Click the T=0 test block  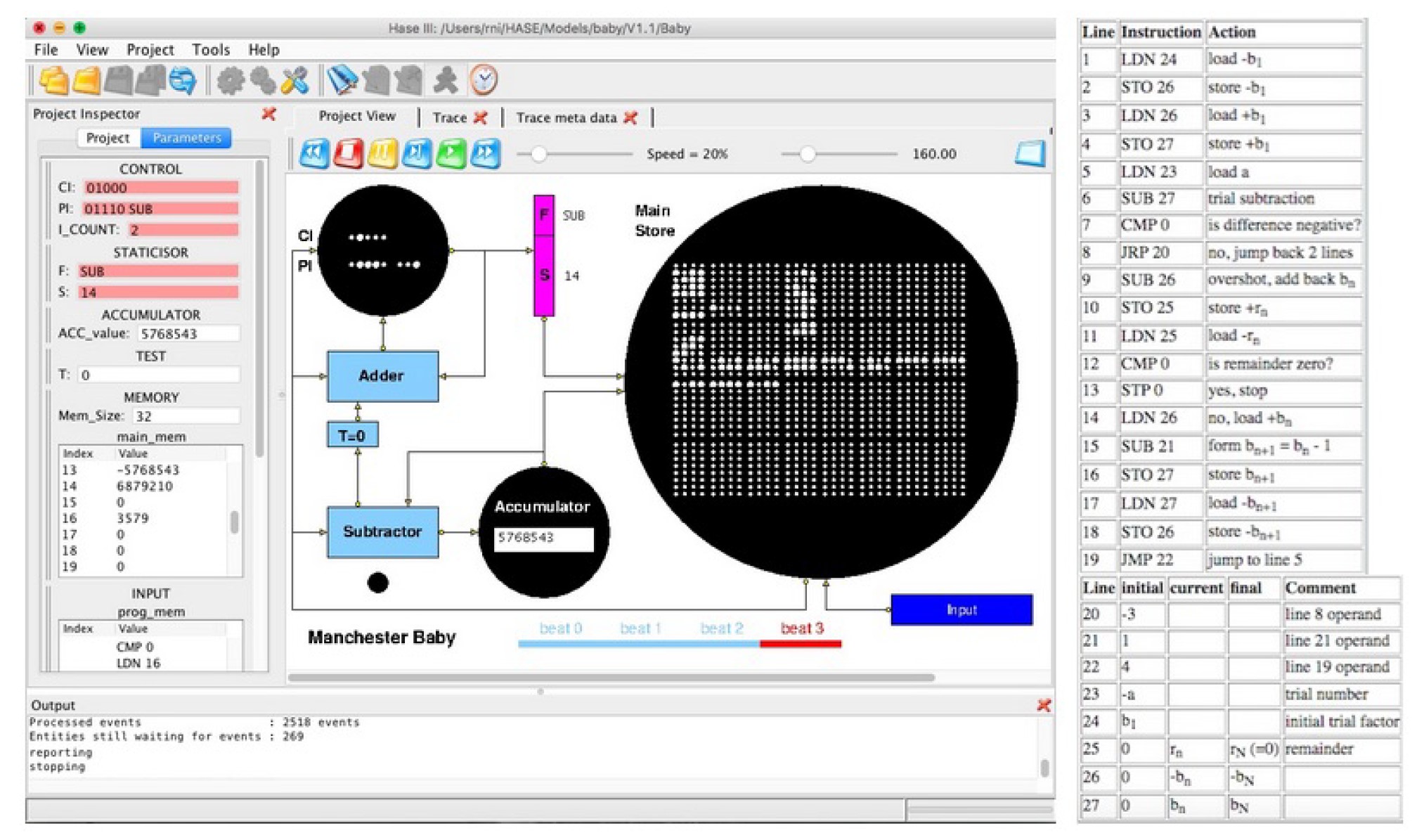352,435
